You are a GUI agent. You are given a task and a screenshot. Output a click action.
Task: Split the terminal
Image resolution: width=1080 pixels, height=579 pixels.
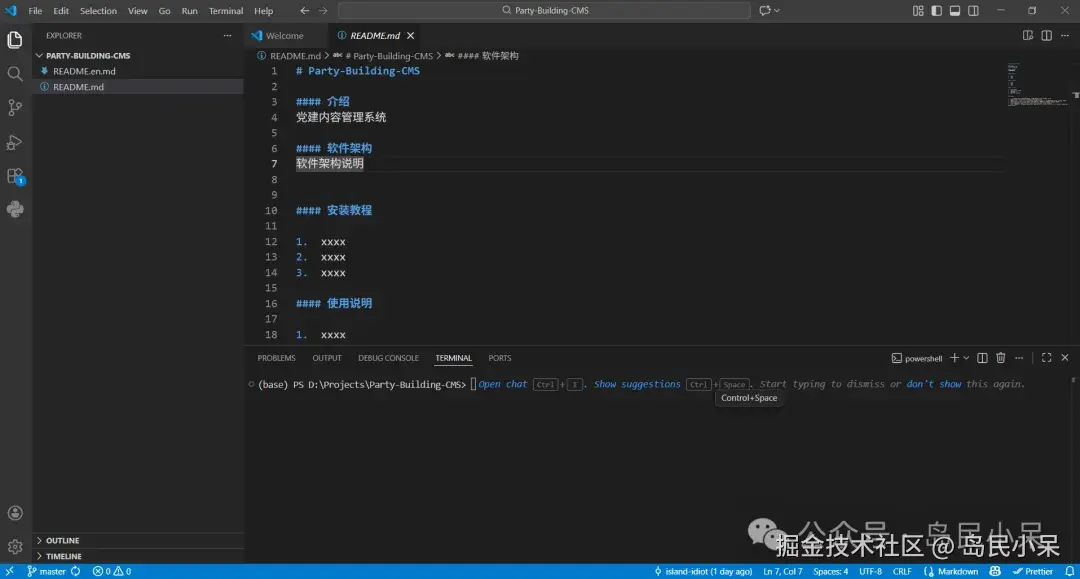[x=982, y=358]
